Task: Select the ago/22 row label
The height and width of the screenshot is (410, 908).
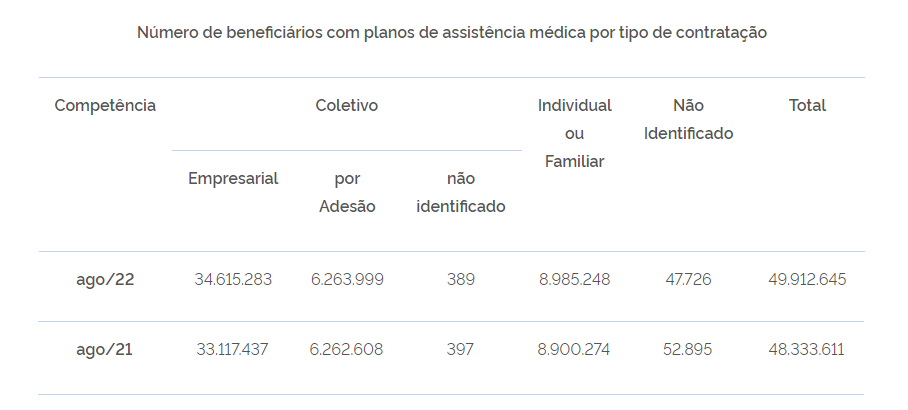Action: tap(105, 280)
